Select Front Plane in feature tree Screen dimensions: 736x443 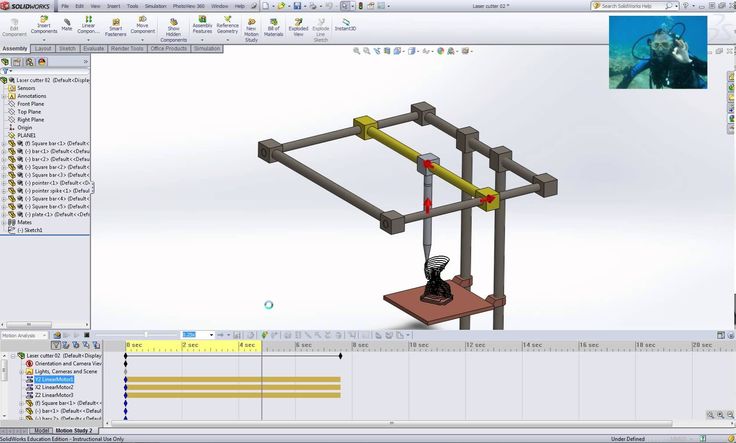pyautogui.click(x=31, y=104)
